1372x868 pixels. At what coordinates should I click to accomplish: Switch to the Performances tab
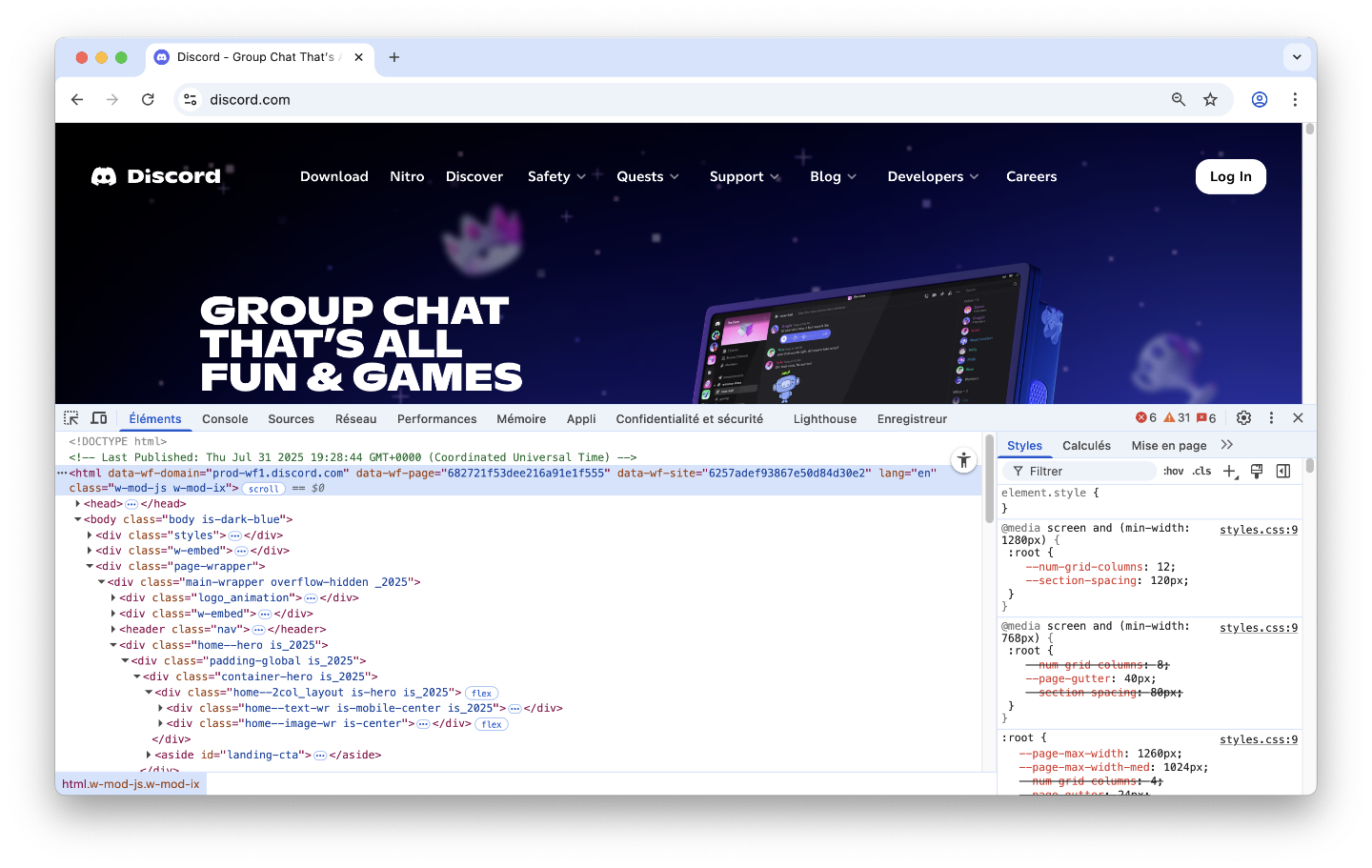437,419
